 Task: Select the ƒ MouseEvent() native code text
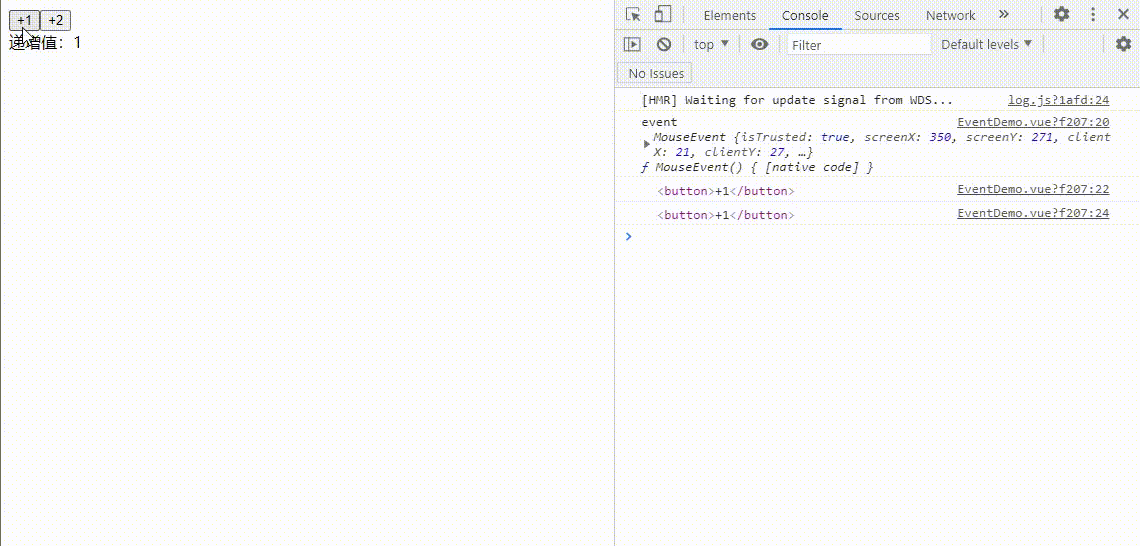pyautogui.click(x=756, y=167)
